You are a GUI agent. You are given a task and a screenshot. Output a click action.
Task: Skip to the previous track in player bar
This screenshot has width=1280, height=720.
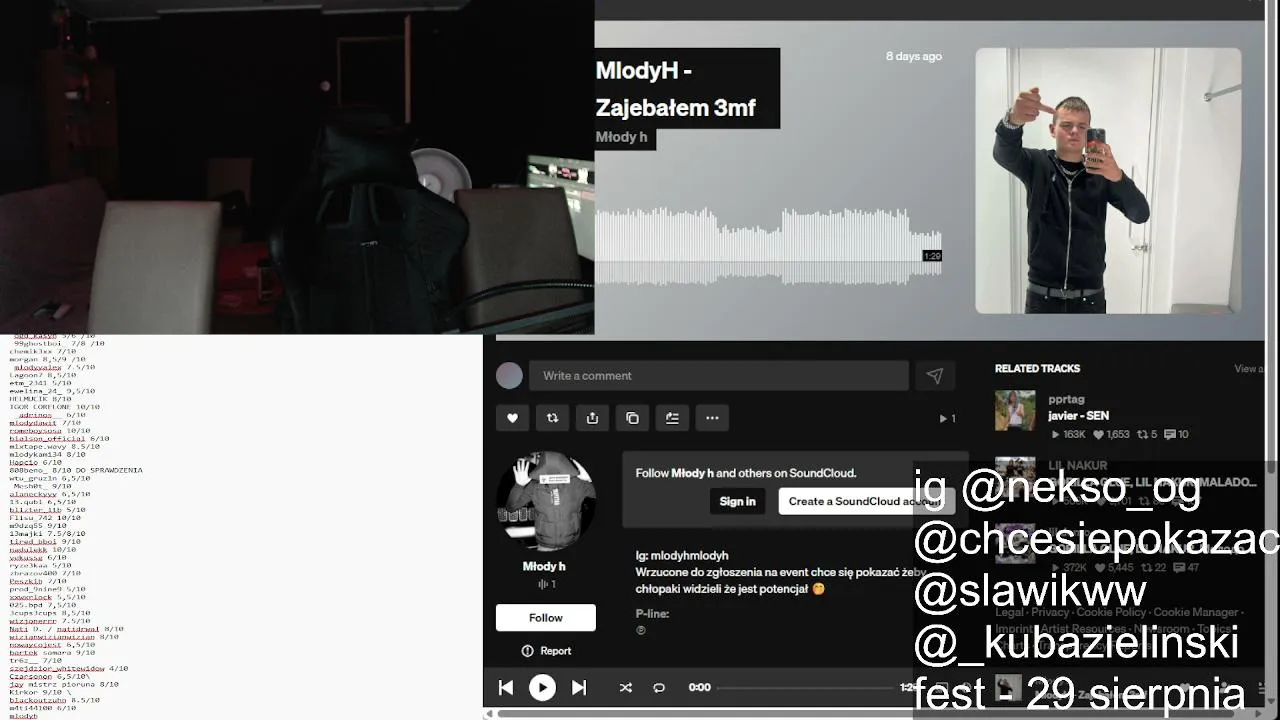(506, 687)
